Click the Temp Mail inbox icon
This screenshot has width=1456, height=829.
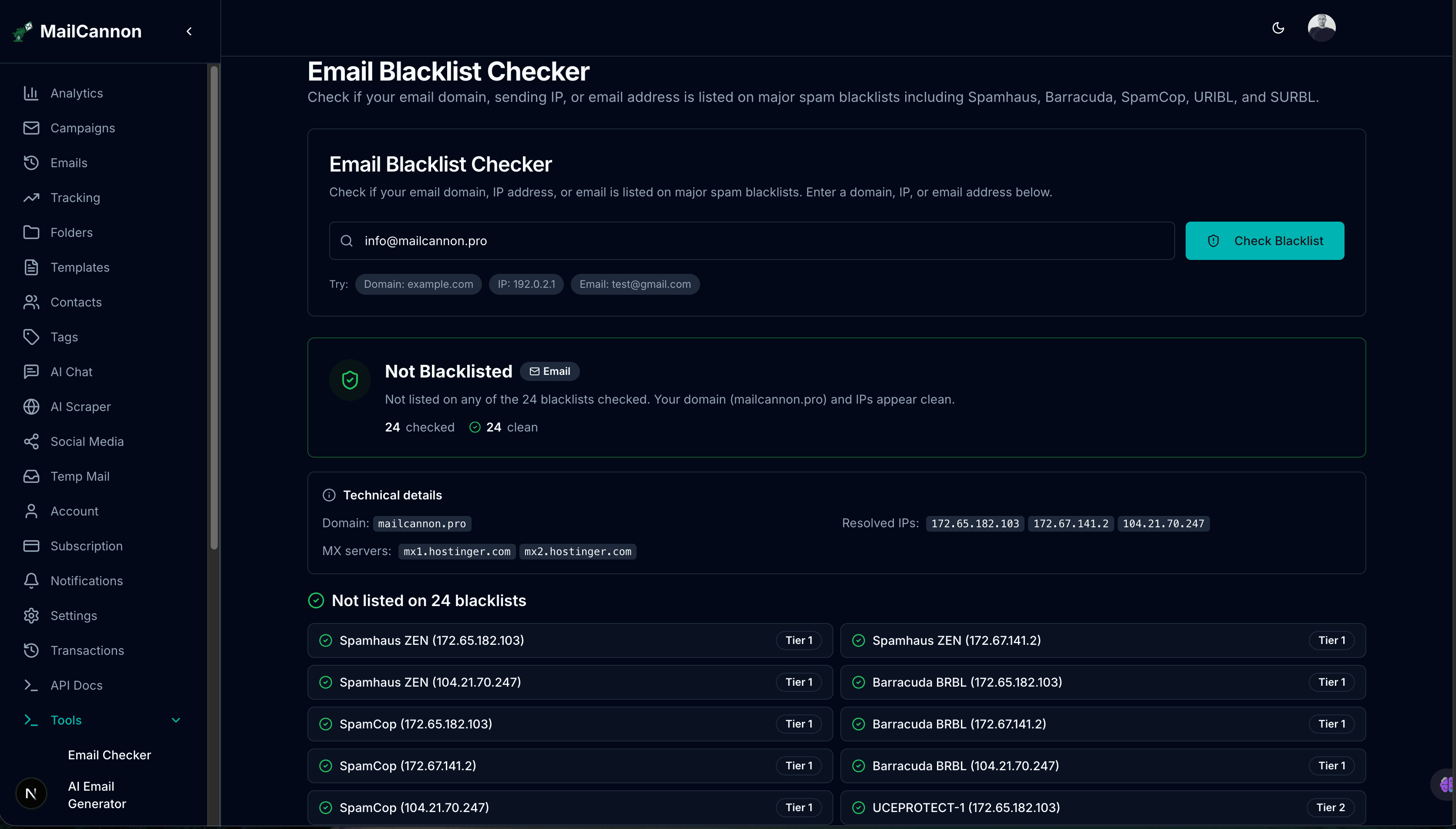point(31,476)
